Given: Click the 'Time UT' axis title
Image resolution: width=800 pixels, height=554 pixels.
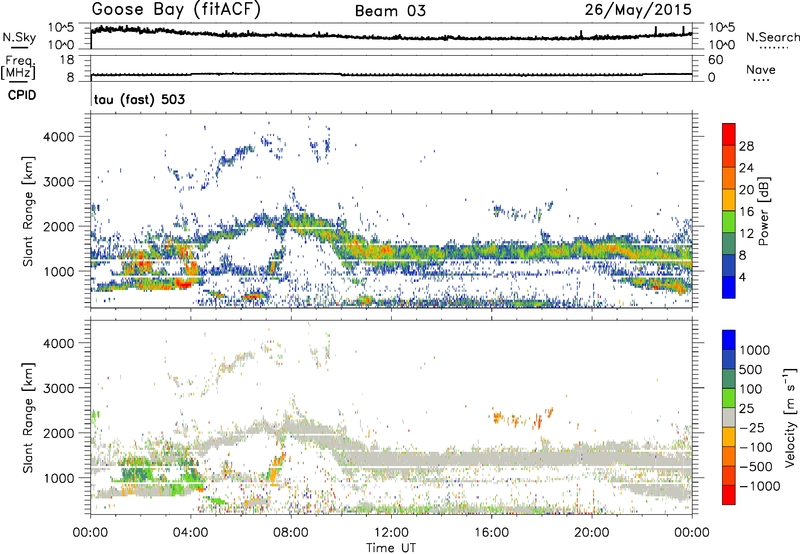Looking at the screenshot, I should tap(391, 548).
